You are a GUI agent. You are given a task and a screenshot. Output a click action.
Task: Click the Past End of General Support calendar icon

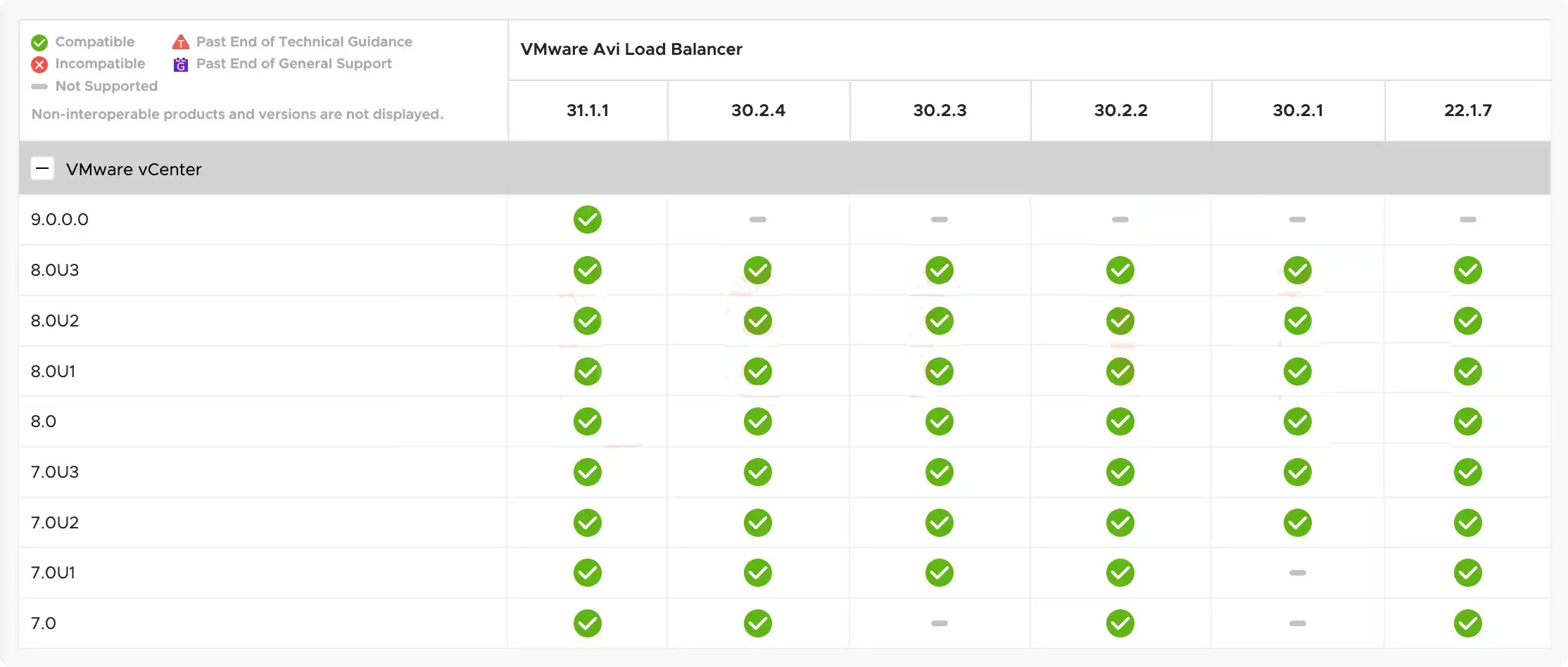tap(180, 63)
